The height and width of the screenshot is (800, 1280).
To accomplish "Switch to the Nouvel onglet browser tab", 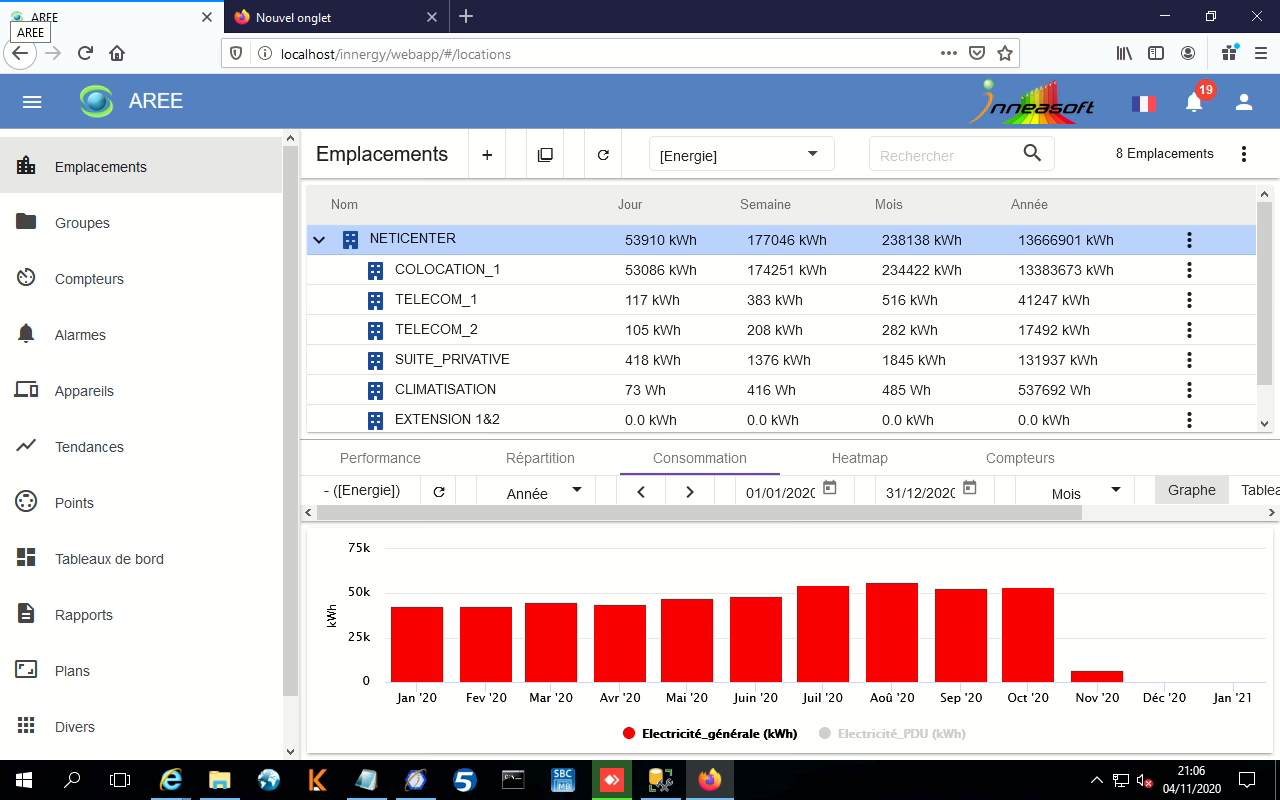I will pos(335,17).
